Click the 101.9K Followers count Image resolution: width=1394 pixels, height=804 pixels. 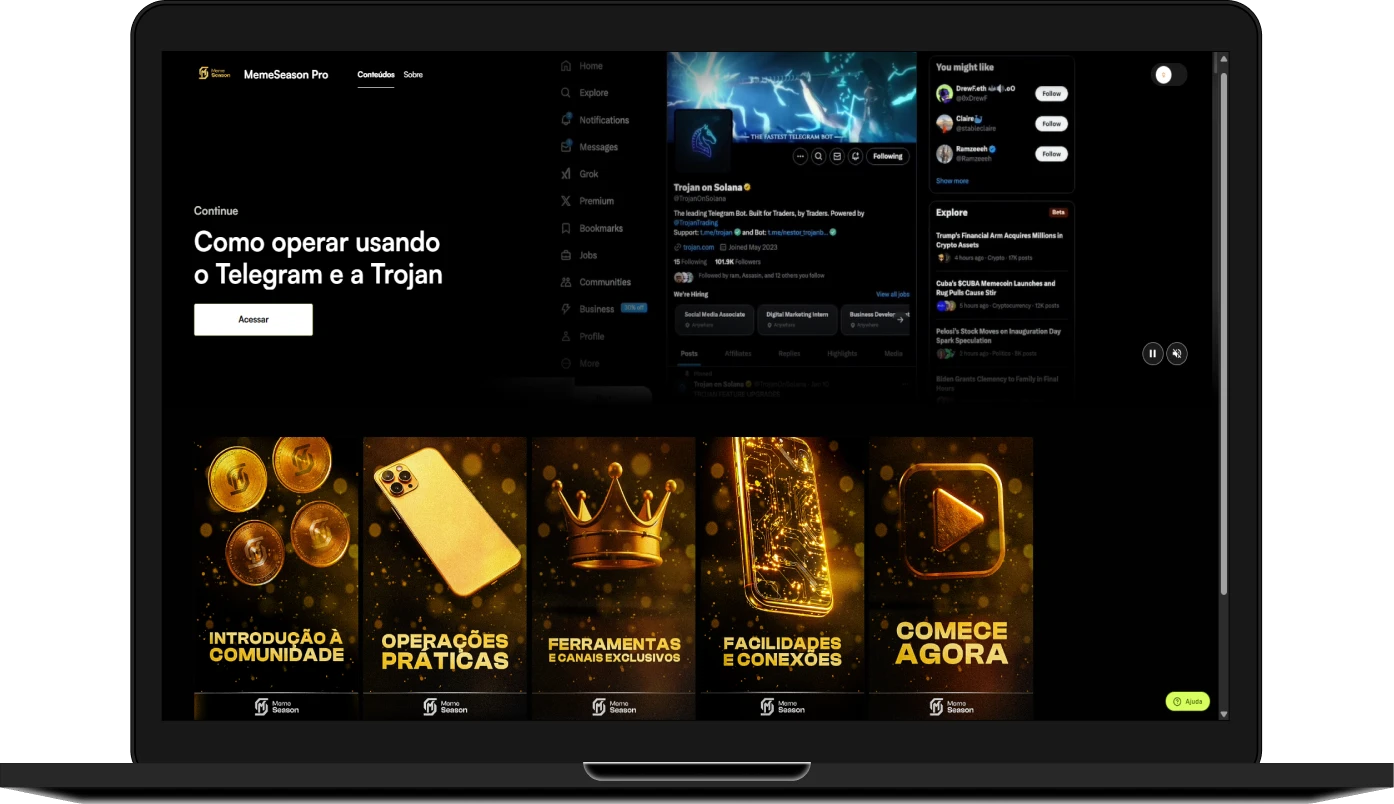(738, 262)
